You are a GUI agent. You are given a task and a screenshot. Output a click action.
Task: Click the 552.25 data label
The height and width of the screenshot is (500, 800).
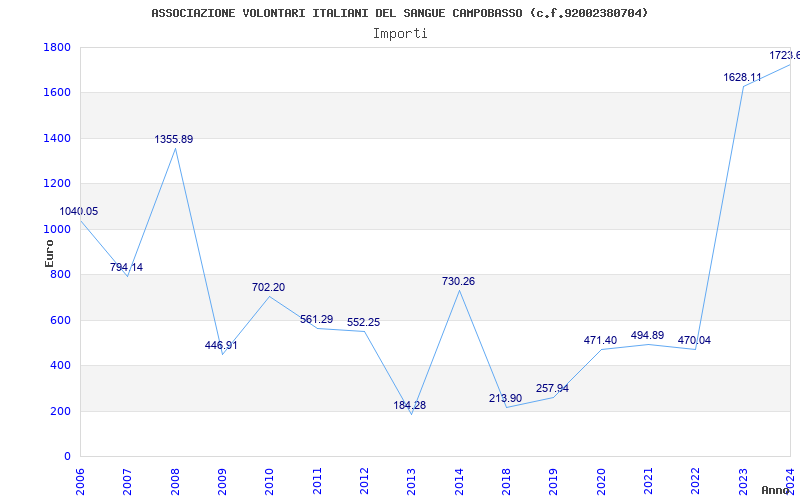[363, 322]
